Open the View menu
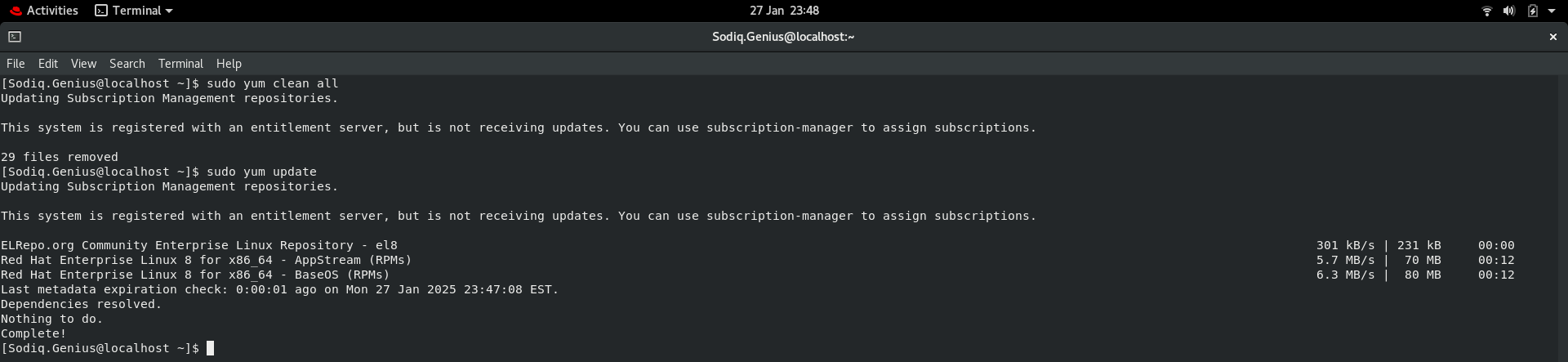Image resolution: width=1568 pixels, height=362 pixels. (83, 64)
